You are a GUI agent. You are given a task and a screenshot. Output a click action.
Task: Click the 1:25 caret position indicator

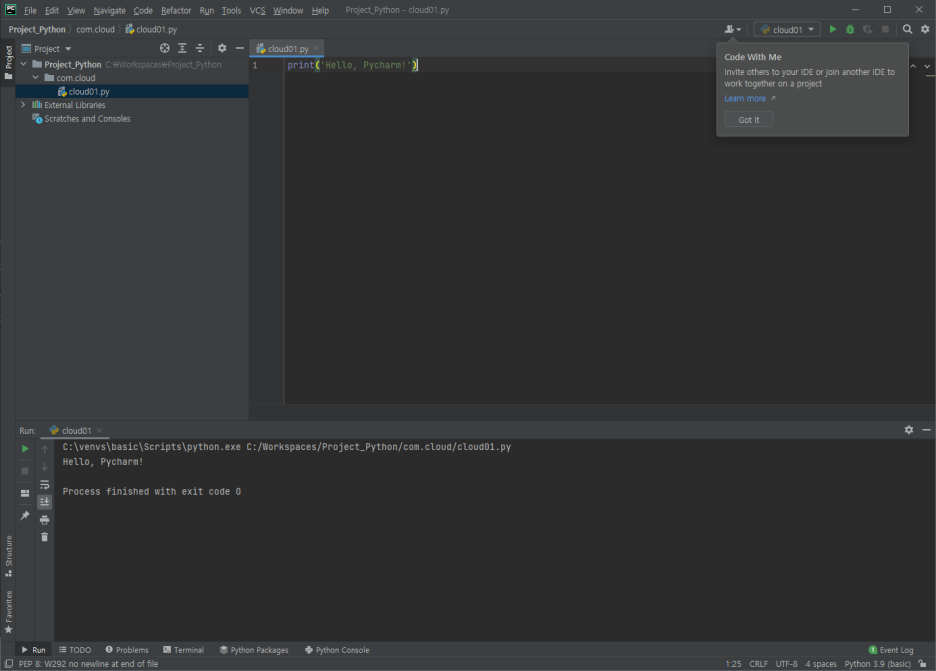tap(734, 664)
